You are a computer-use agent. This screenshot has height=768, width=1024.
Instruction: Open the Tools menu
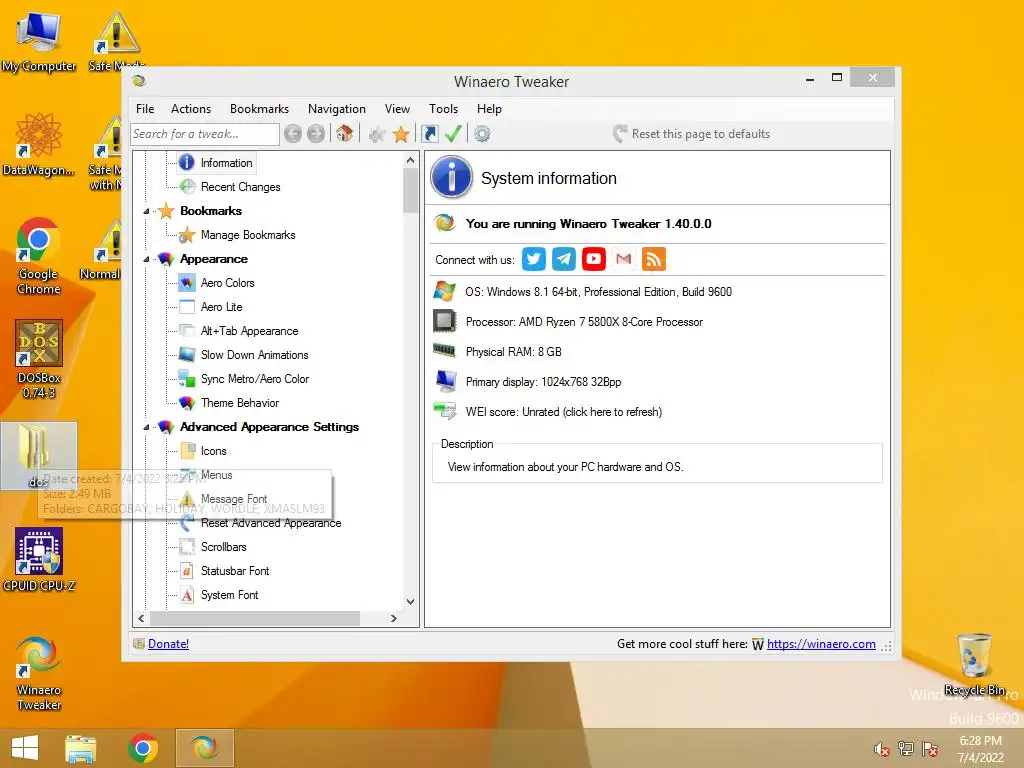[x=443, y=109]
